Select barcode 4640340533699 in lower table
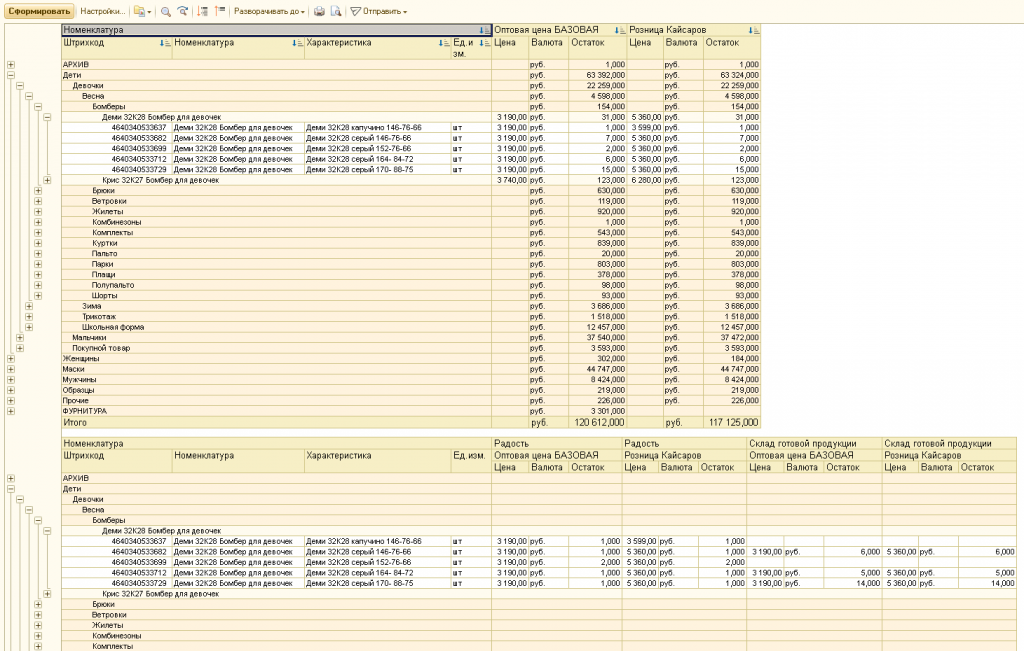The width and height of the screenshot is (1024, 651). [x=138, y=562]
